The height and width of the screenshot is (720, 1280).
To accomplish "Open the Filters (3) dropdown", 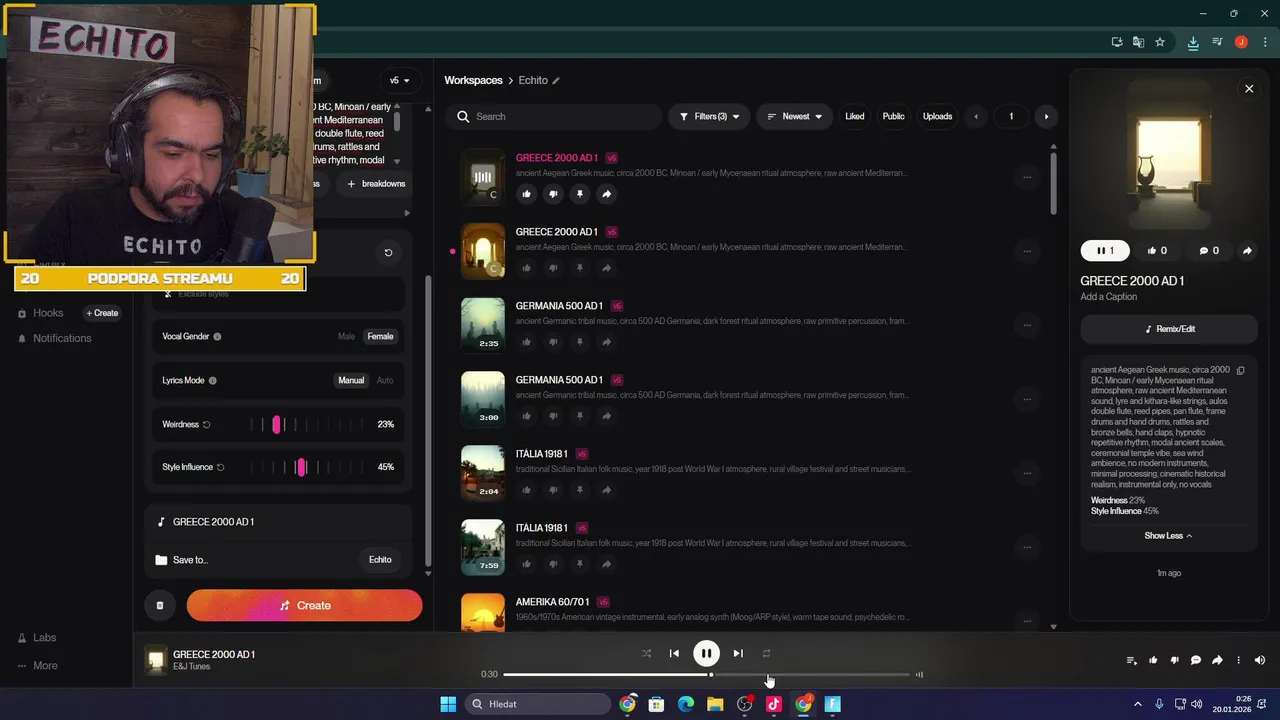I will 709,117.
